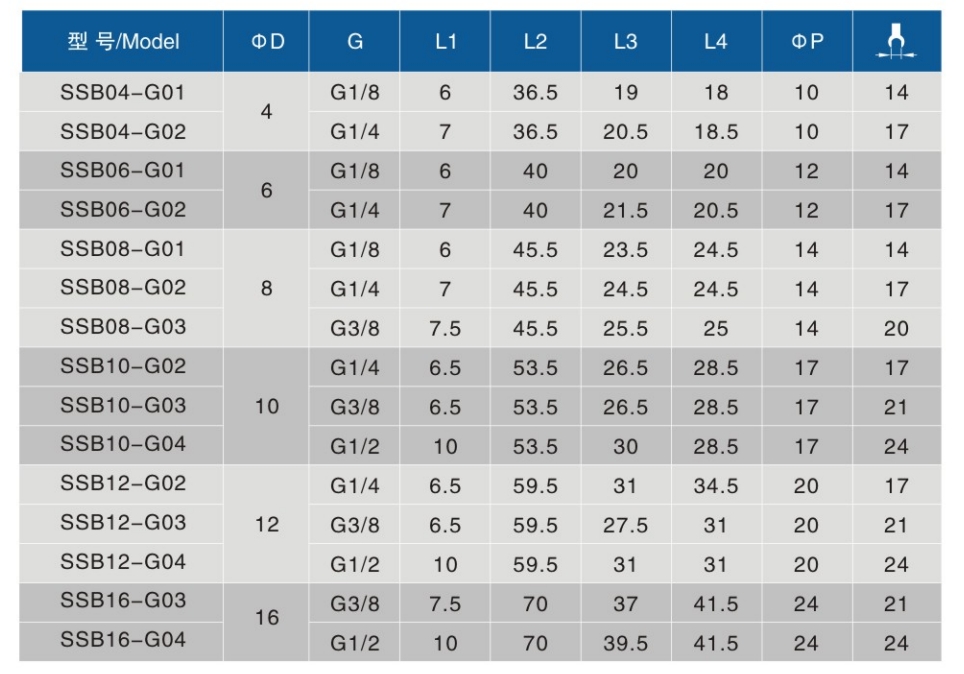Click the merged ΦD cell showing 12
964x674 pixels.
point(267,524)
